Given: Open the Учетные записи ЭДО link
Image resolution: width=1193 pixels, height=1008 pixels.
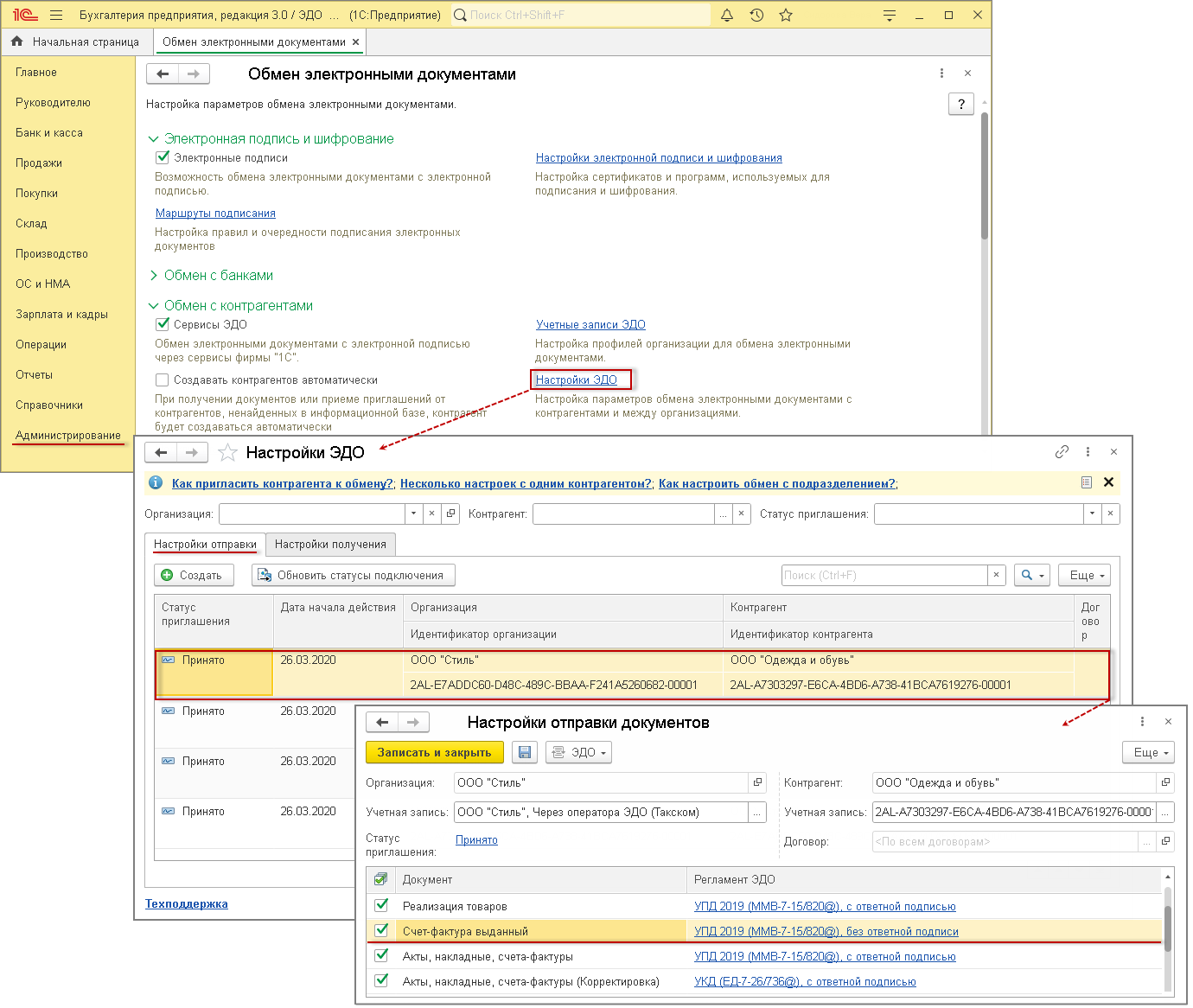Looking at the screenshot, I should tap(590, 324).
